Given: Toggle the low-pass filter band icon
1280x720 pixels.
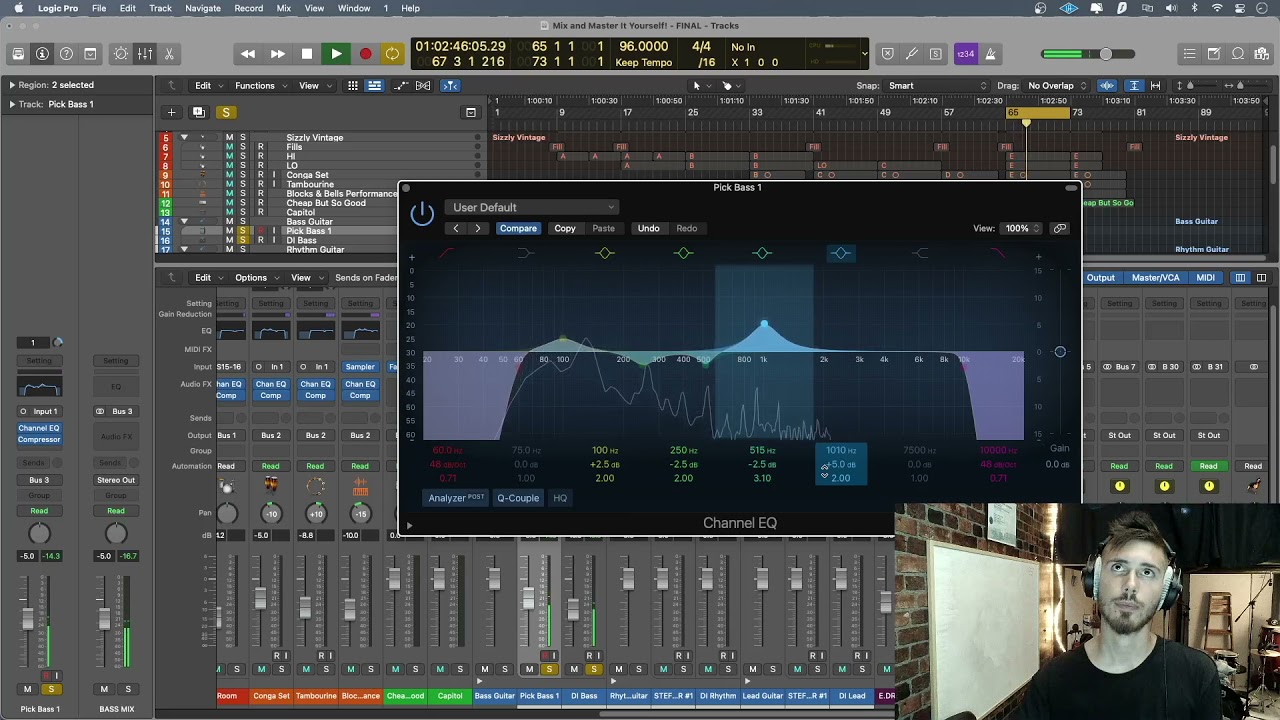Looking at the screenshot, I should pyautogui.click(x=998, y=253).
